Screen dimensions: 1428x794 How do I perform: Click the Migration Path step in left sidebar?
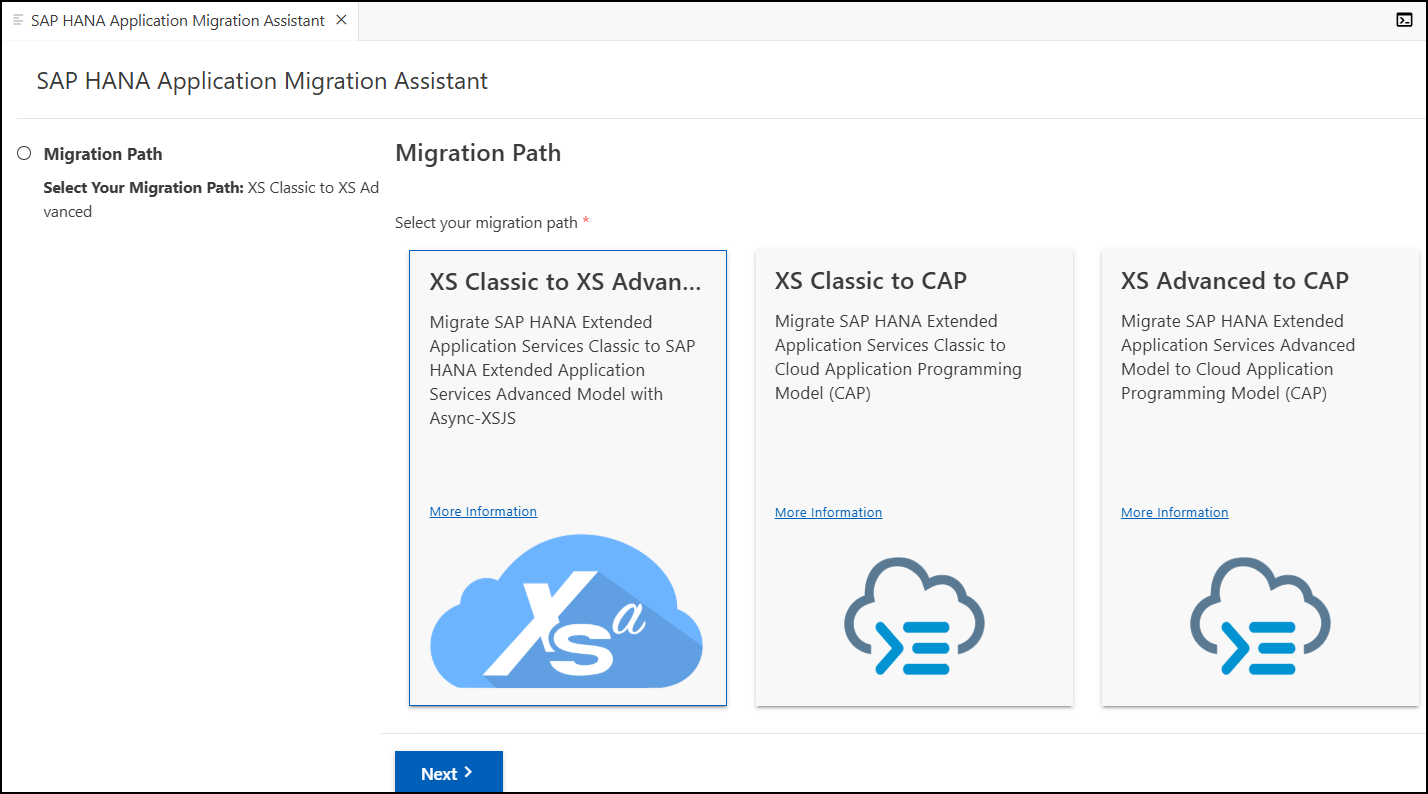coord(103,154)
